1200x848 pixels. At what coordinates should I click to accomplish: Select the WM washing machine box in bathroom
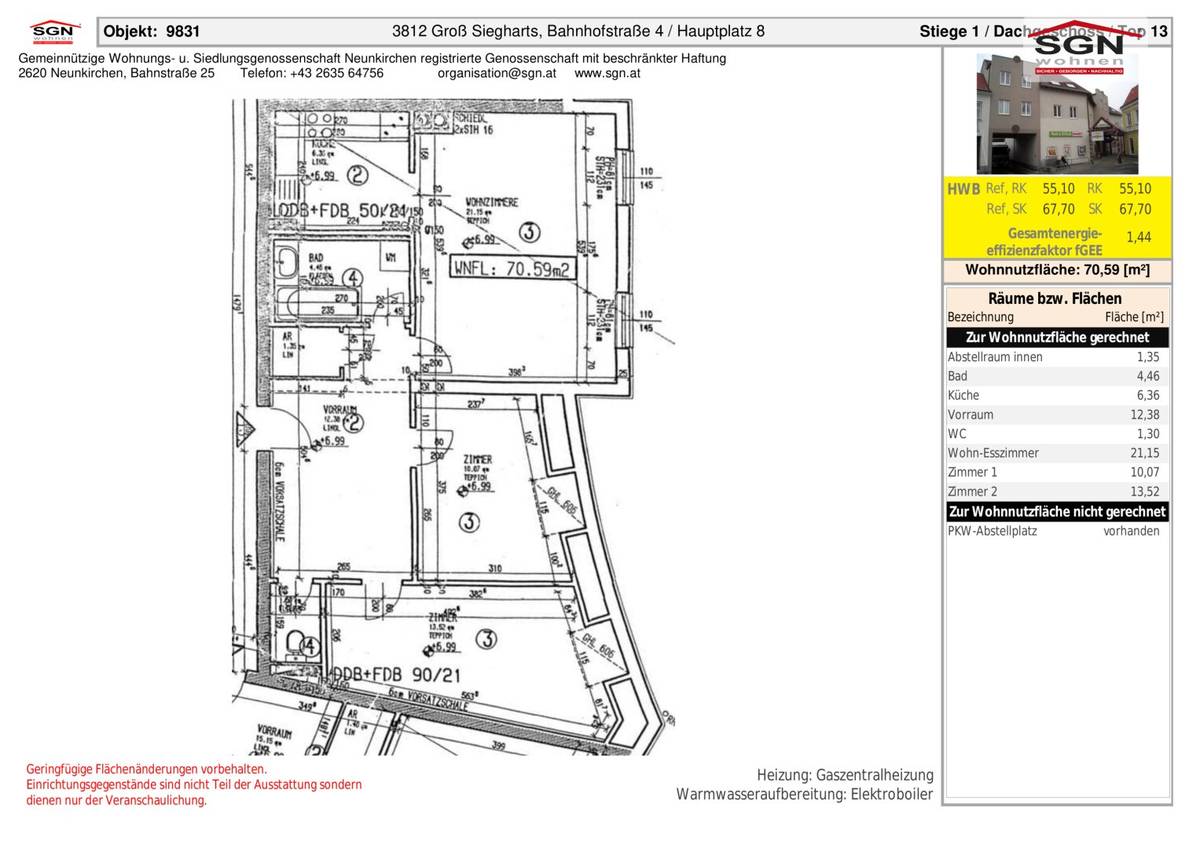click(390, 258)
